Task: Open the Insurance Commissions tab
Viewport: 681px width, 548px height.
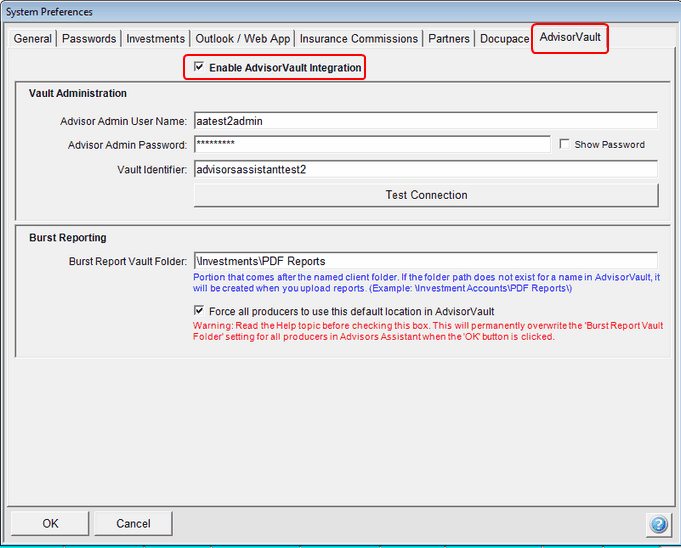Action: [359, 39]
